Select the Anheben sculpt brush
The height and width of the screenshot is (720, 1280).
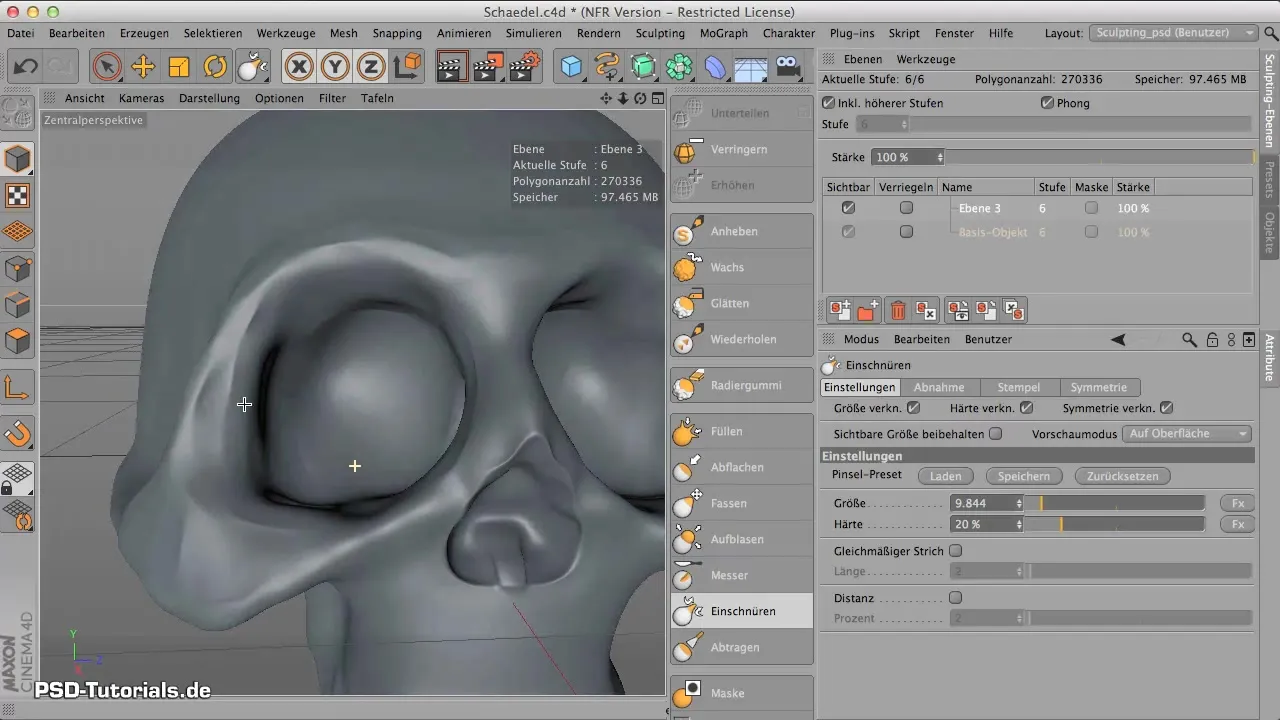[742, 231]
